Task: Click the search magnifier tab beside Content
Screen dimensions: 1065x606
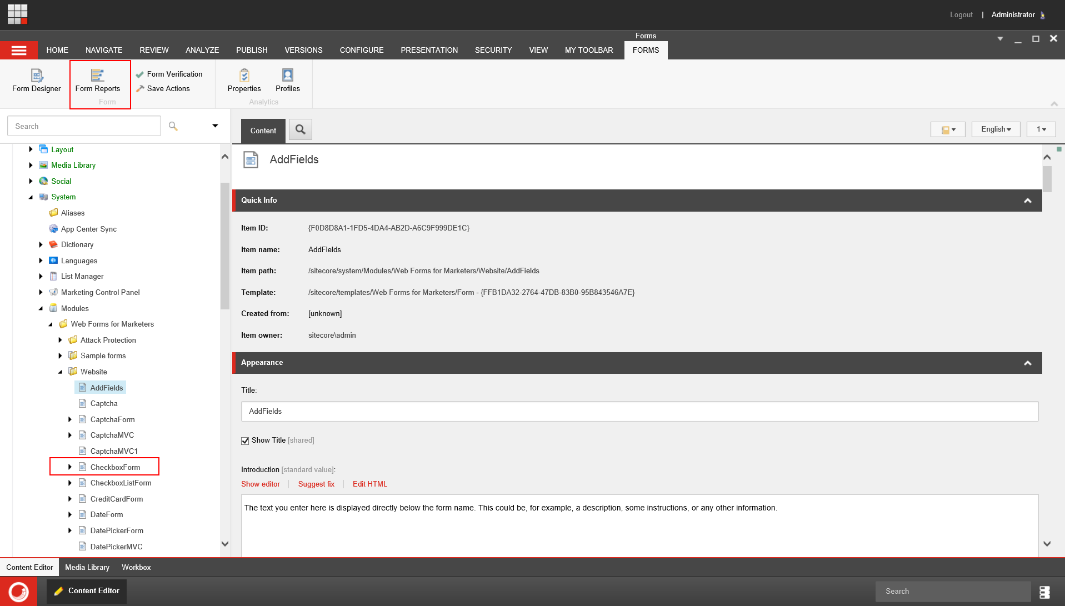Action: (x=300, y=130)
